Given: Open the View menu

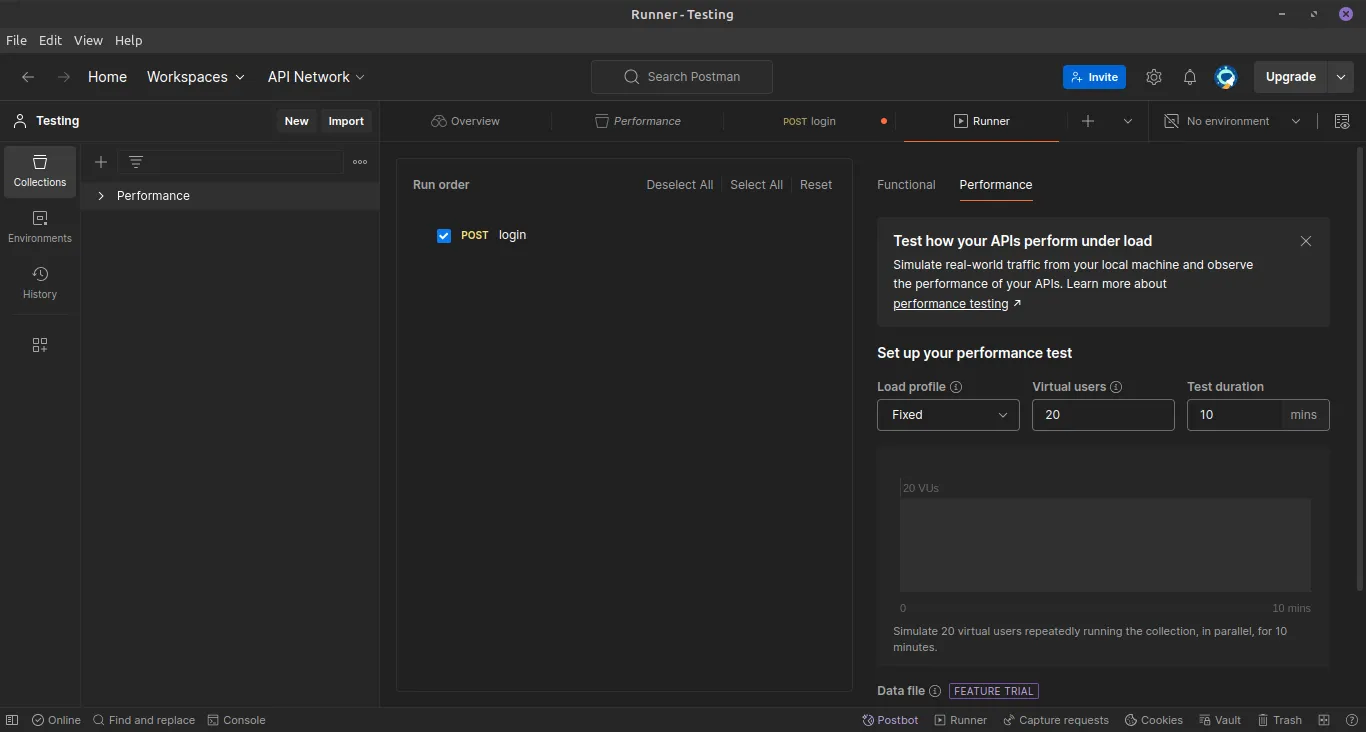Looking at the screenshot, I should [x=88, y=41].
